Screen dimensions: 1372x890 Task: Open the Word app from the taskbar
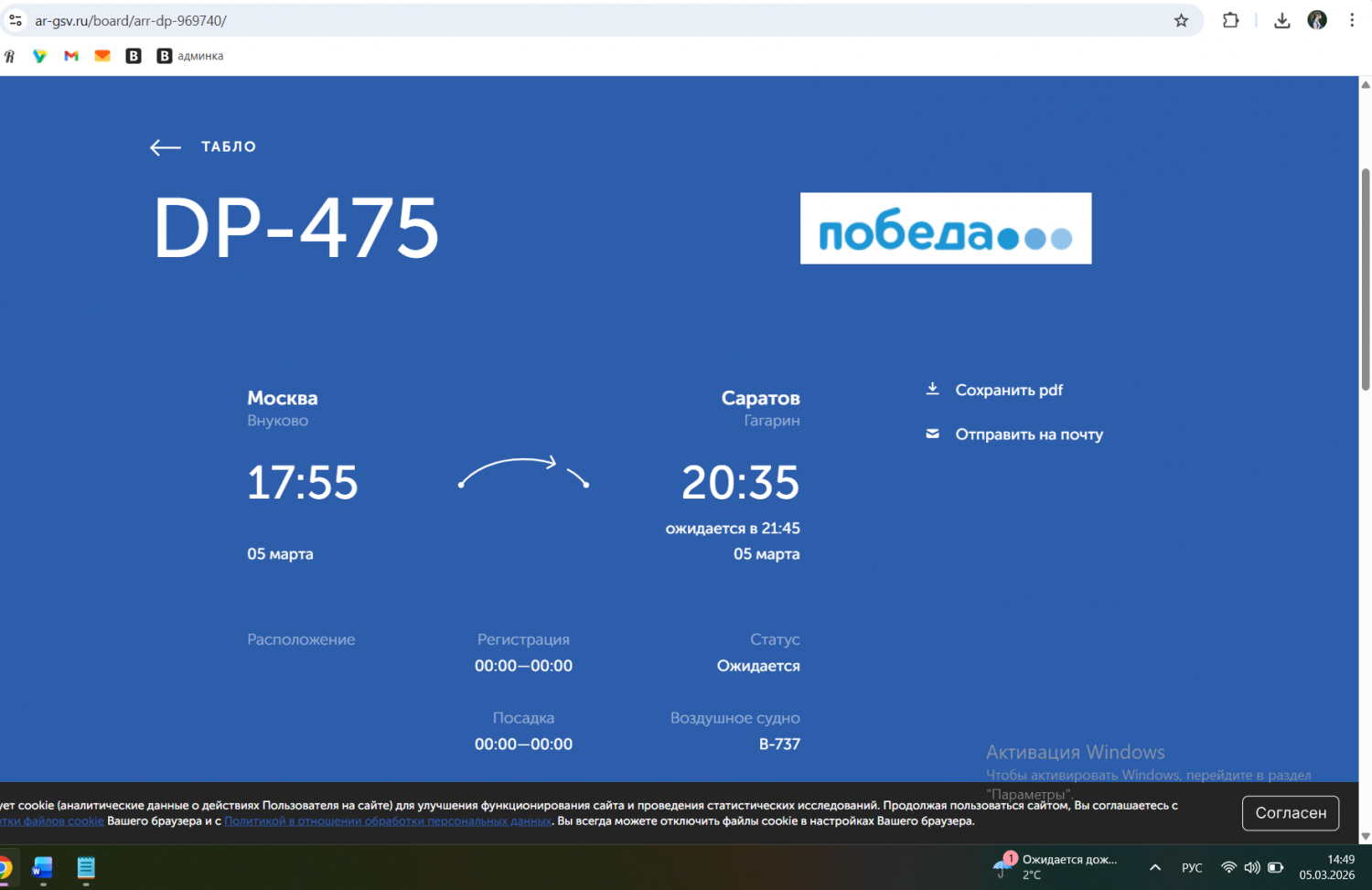(x=43, y=867)
